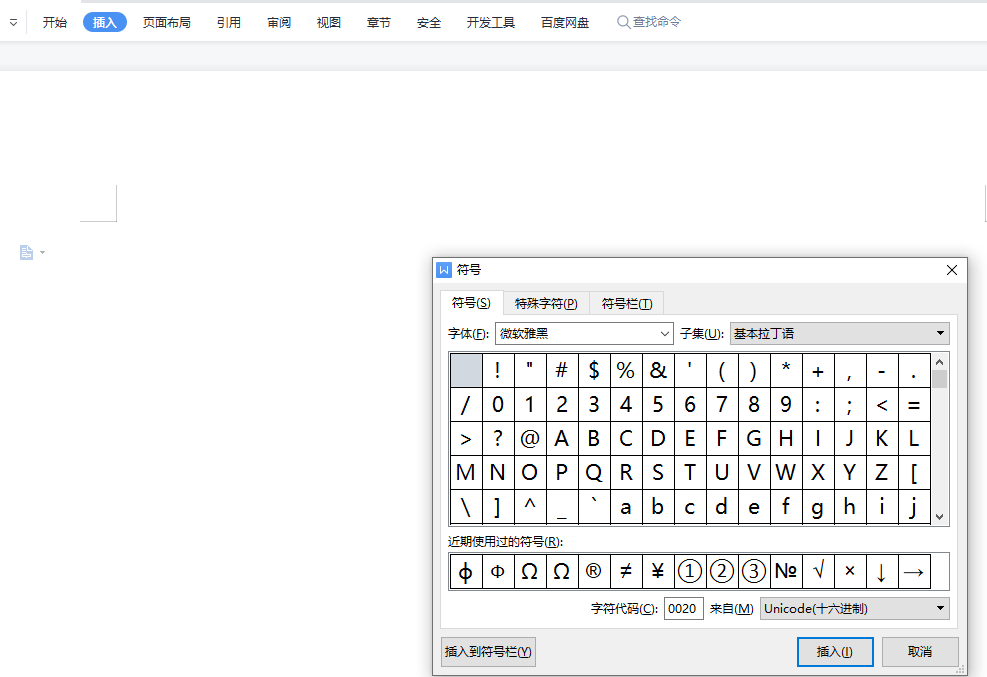Click the circled number ① symbol
The width and height of the screenshot is (987, 677).
tap(690, 571)
